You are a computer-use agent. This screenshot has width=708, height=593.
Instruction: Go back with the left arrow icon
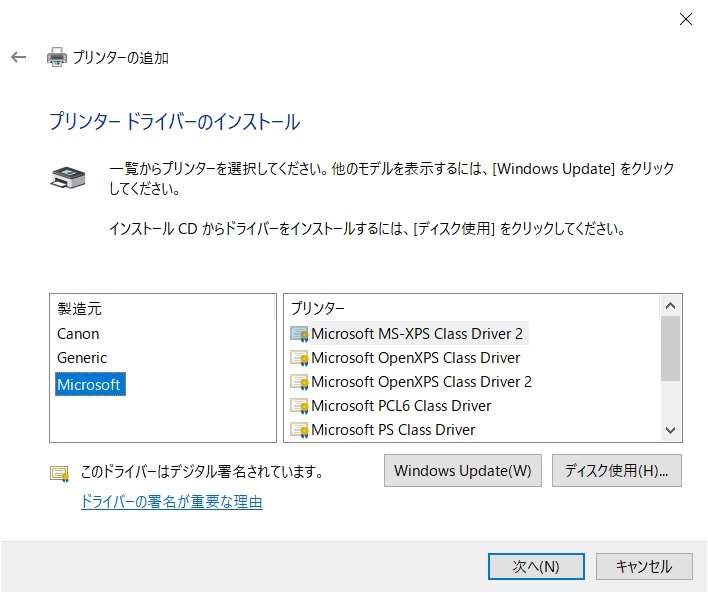19,57
